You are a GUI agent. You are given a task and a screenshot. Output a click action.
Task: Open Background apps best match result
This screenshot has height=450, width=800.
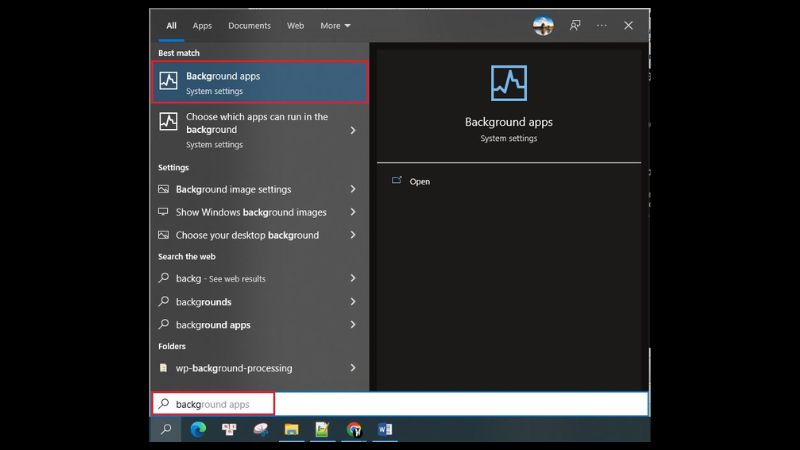point(260,82)
